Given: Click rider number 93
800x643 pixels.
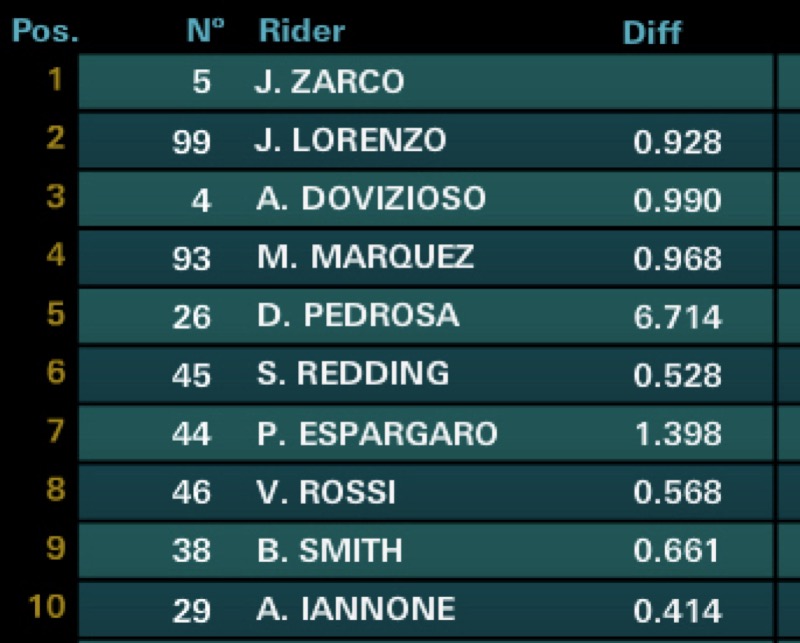Looking at the screenshot, I should 191,259.
